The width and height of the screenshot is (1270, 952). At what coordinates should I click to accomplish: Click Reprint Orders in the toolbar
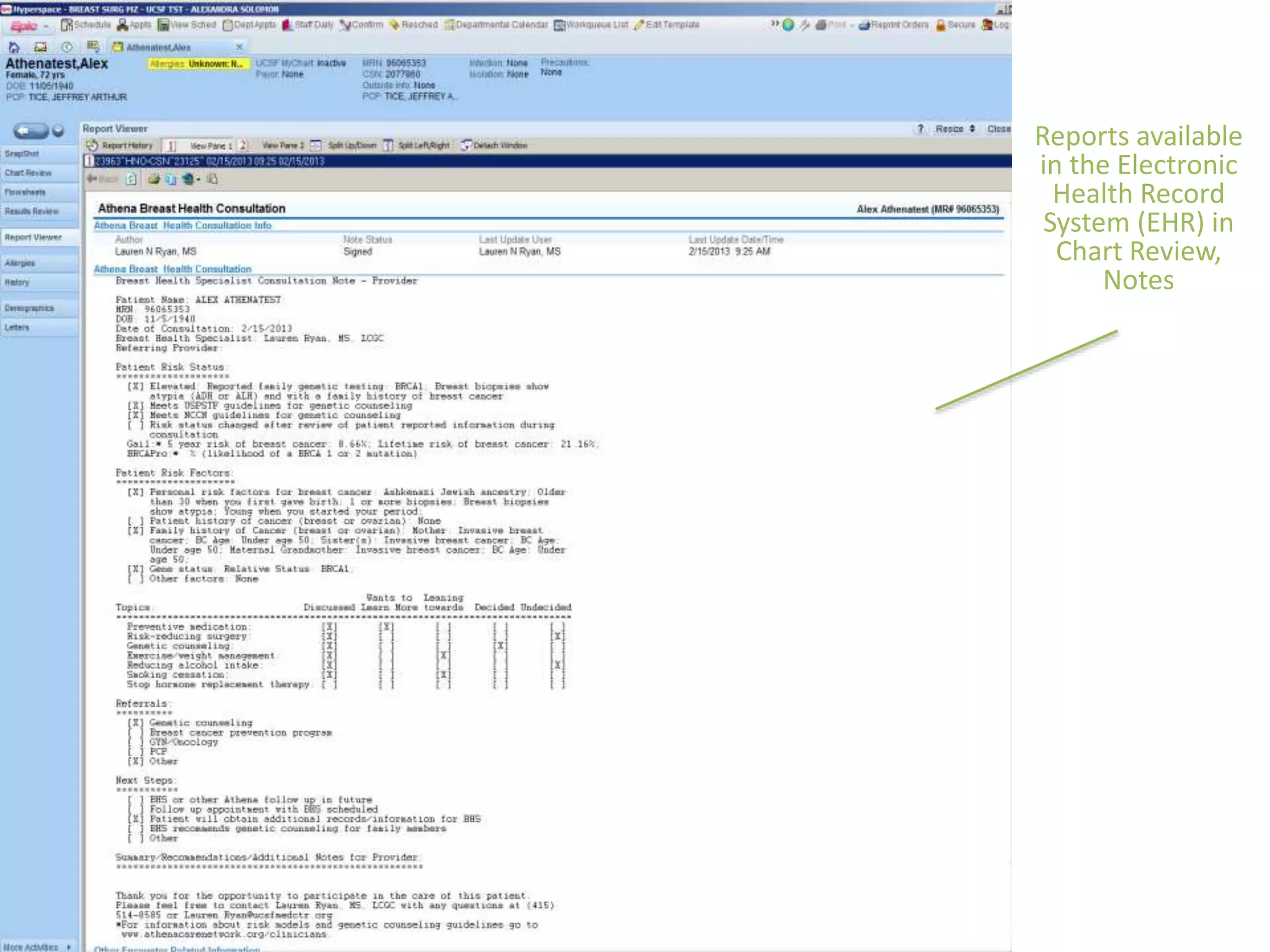(894, 25)
